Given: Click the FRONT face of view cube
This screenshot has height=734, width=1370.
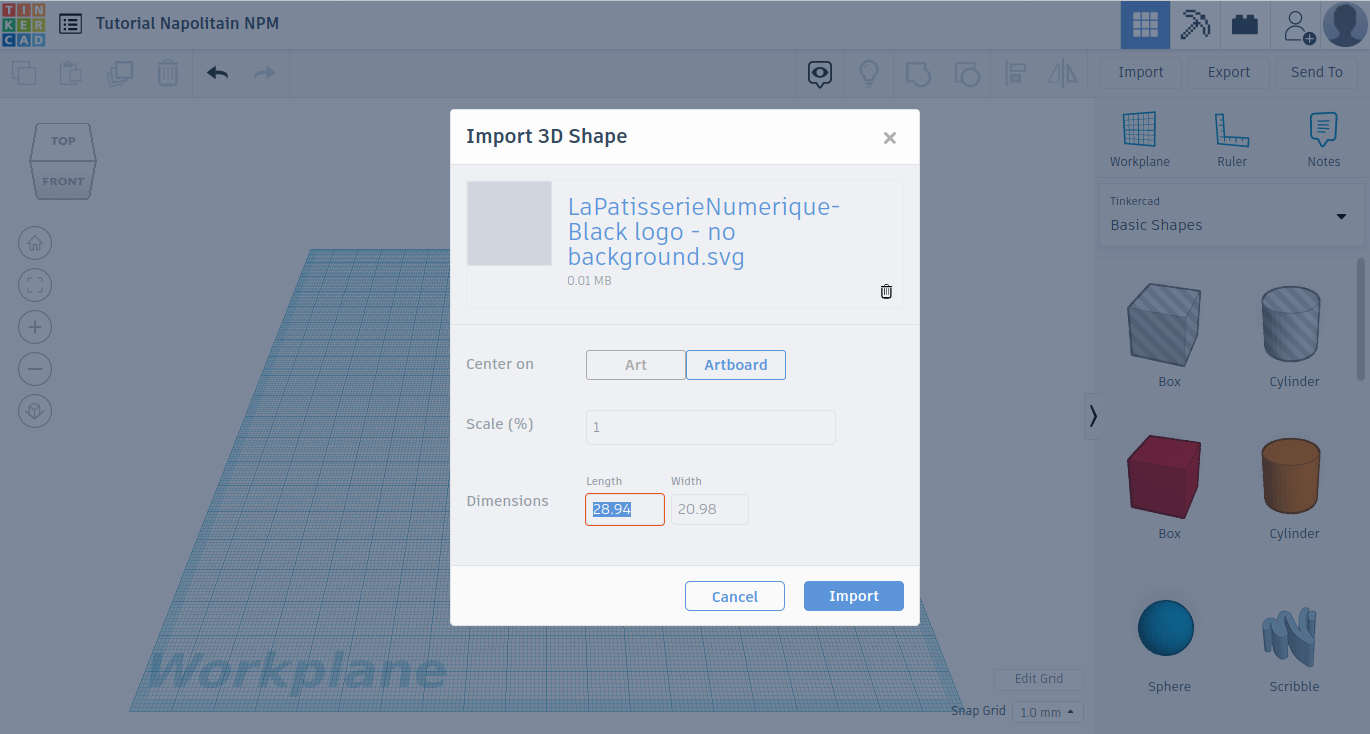Looking at the screenshot, I should (63, 181).
